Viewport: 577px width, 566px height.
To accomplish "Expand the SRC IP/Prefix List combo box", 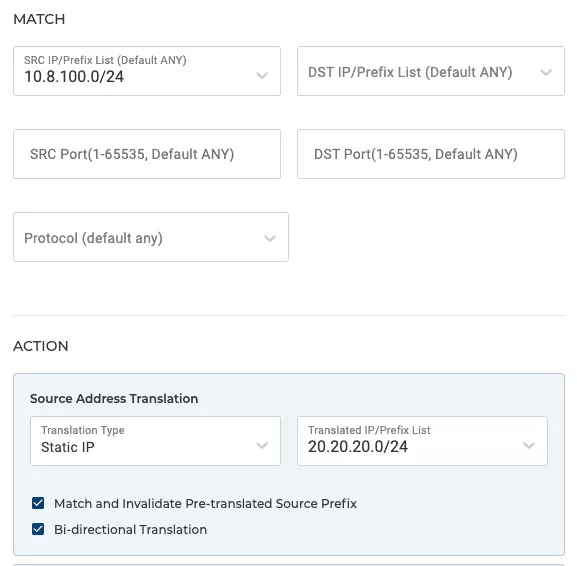I will [x=147, y=71].
